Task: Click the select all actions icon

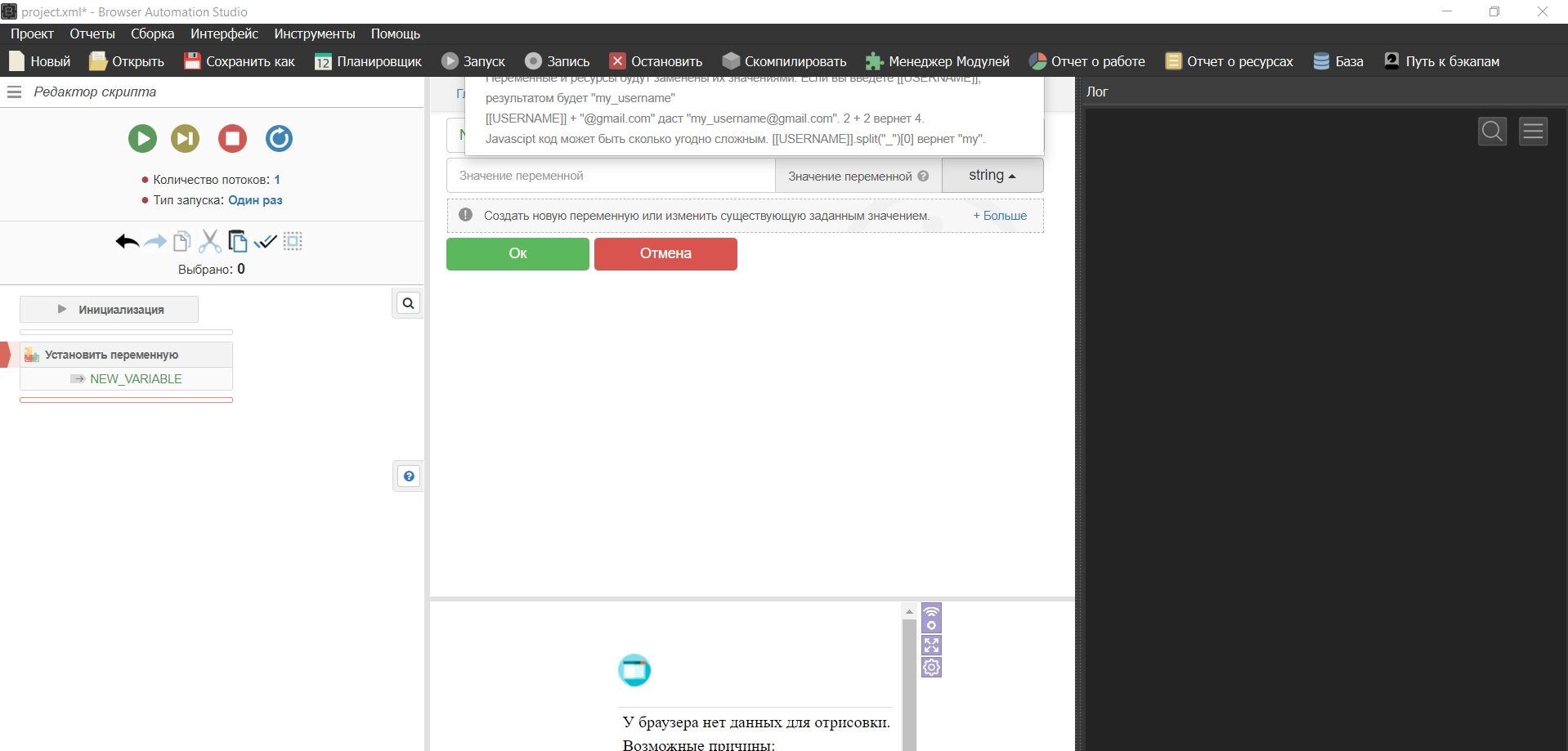Action: [x=293, y=241]
